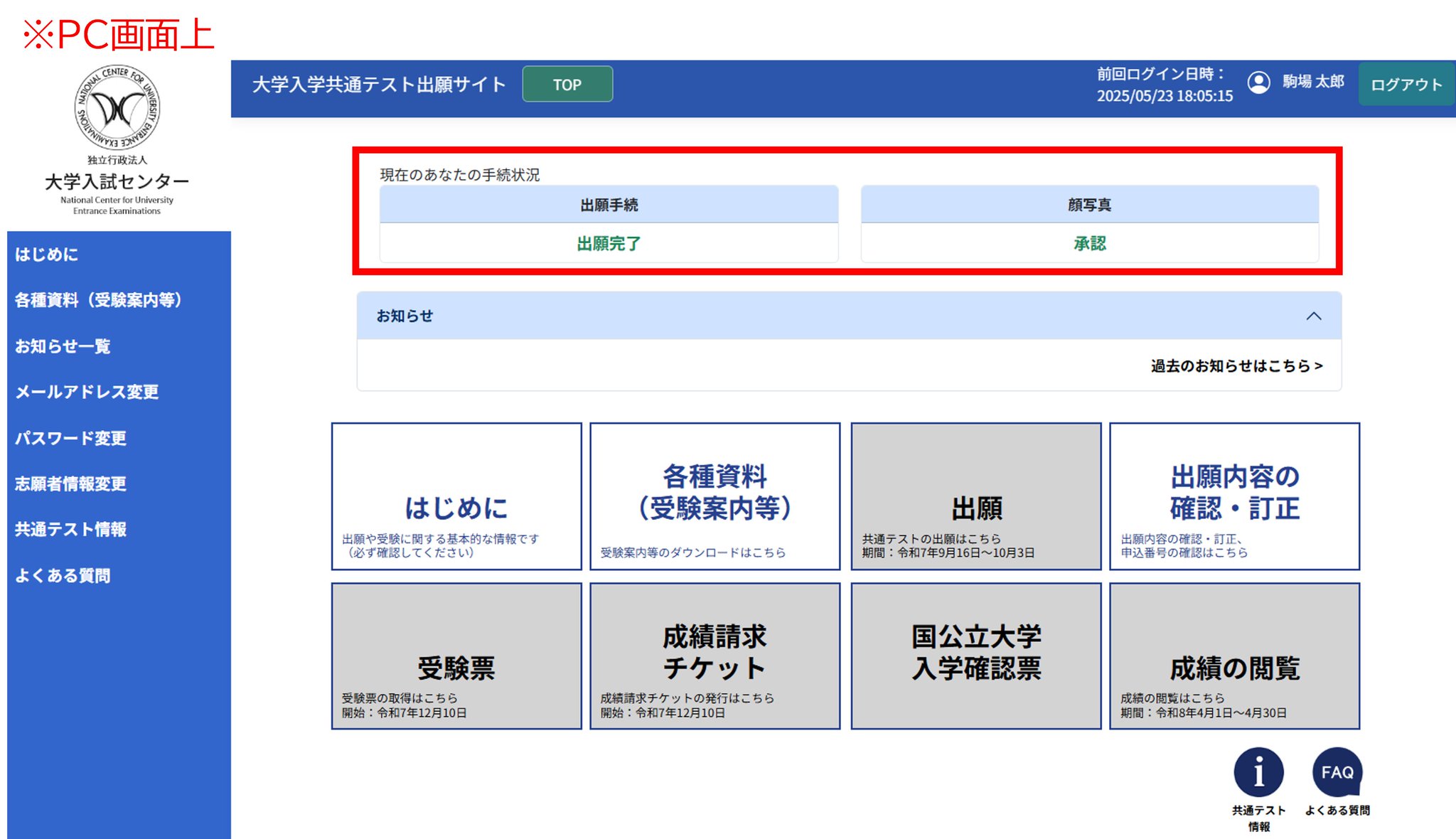
Task: Click the 受験票 tile
Action: 456,656
